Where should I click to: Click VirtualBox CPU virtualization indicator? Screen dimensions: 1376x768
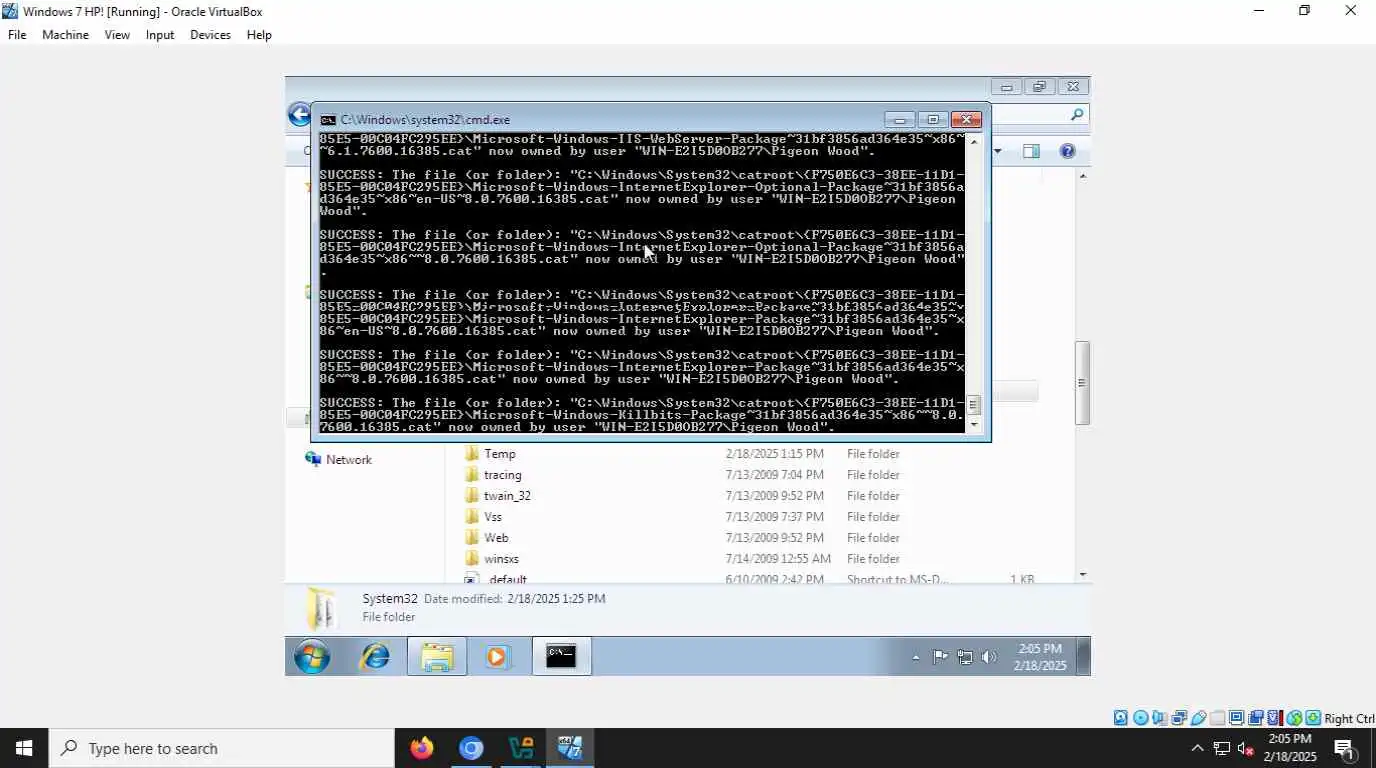pyautogui.click(x=1275, y=718)
